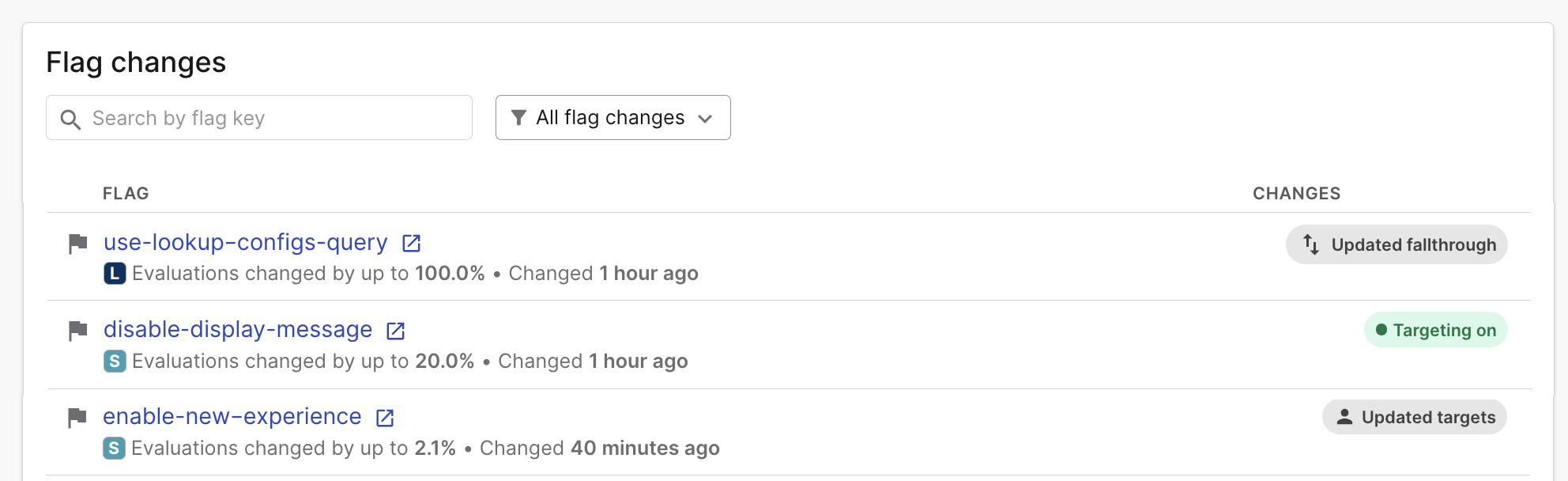Click the Updated targets badge
The width and height of the screenshot is (1568, 481).
pos(1415,416)
